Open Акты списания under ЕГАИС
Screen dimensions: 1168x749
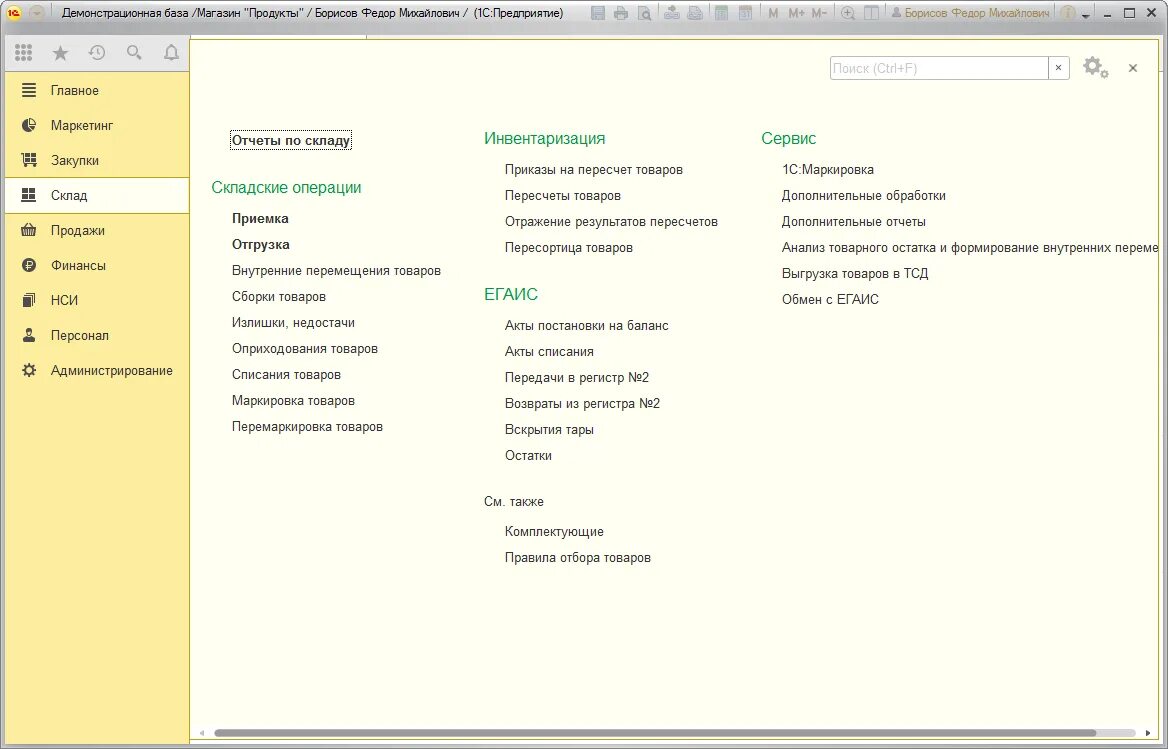pyautogui.click(x=549, y=351)
